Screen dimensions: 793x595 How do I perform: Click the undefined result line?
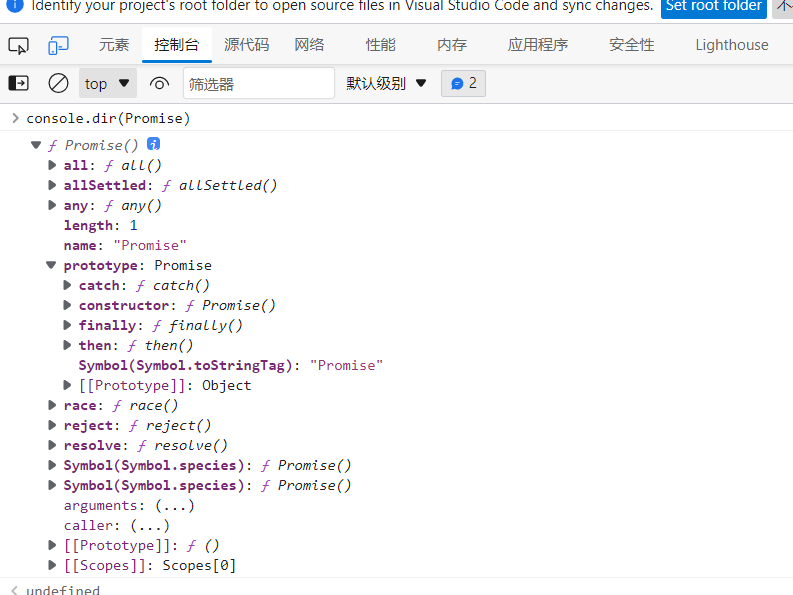(63, 589)
